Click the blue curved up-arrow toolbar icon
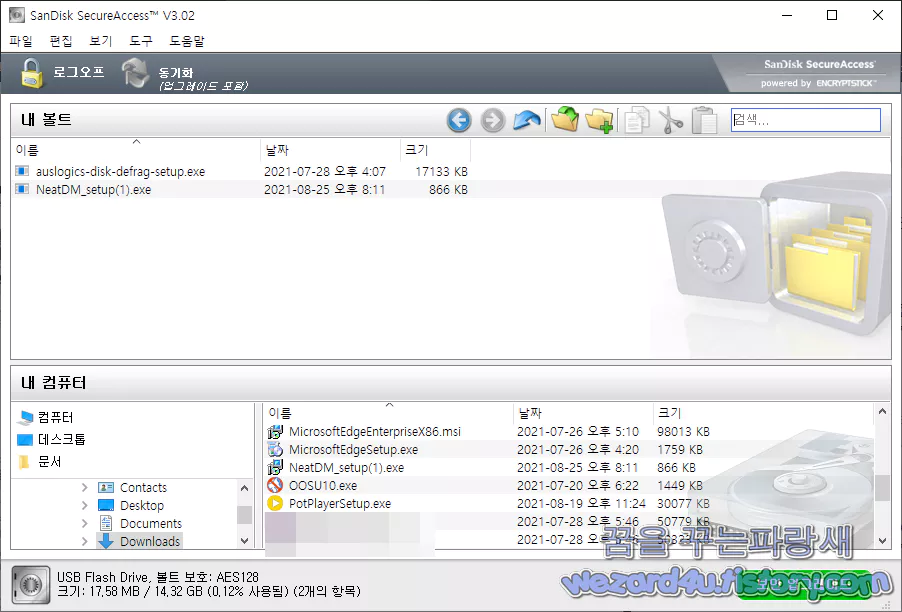This screenshot has height=612, width=902. [x=526, y=120]
